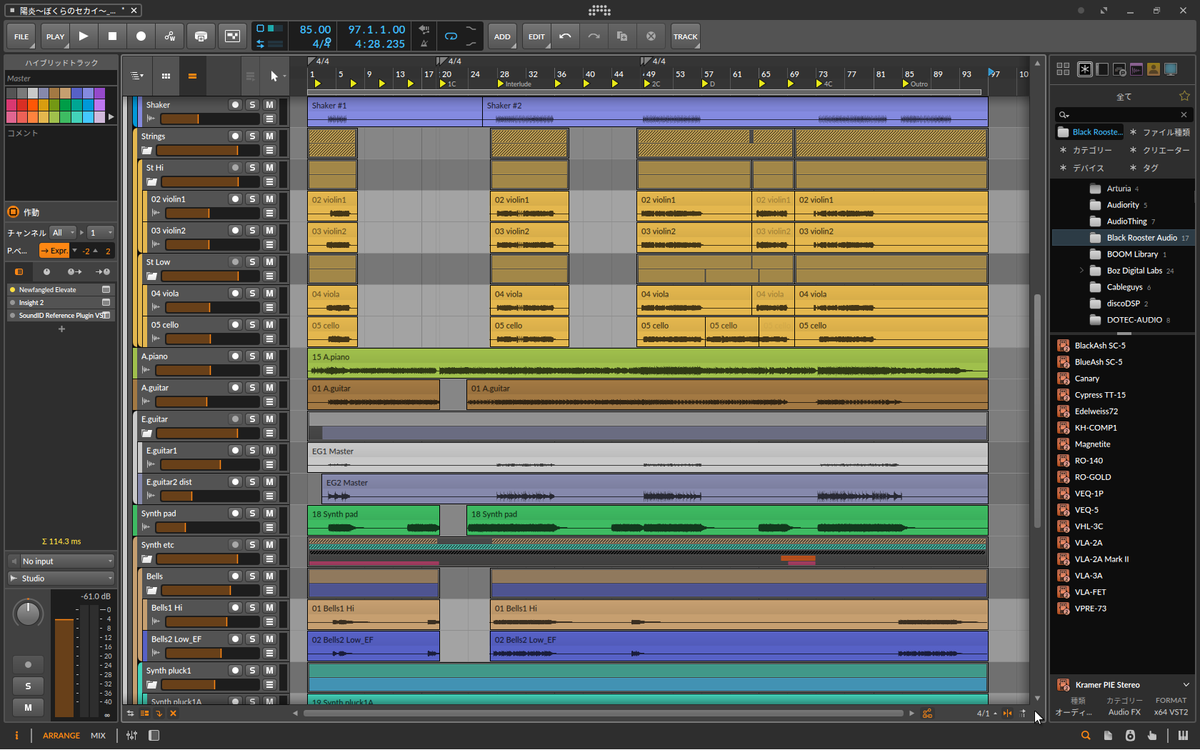
Task: Collapse the St Low group folder
Action: 152,277
